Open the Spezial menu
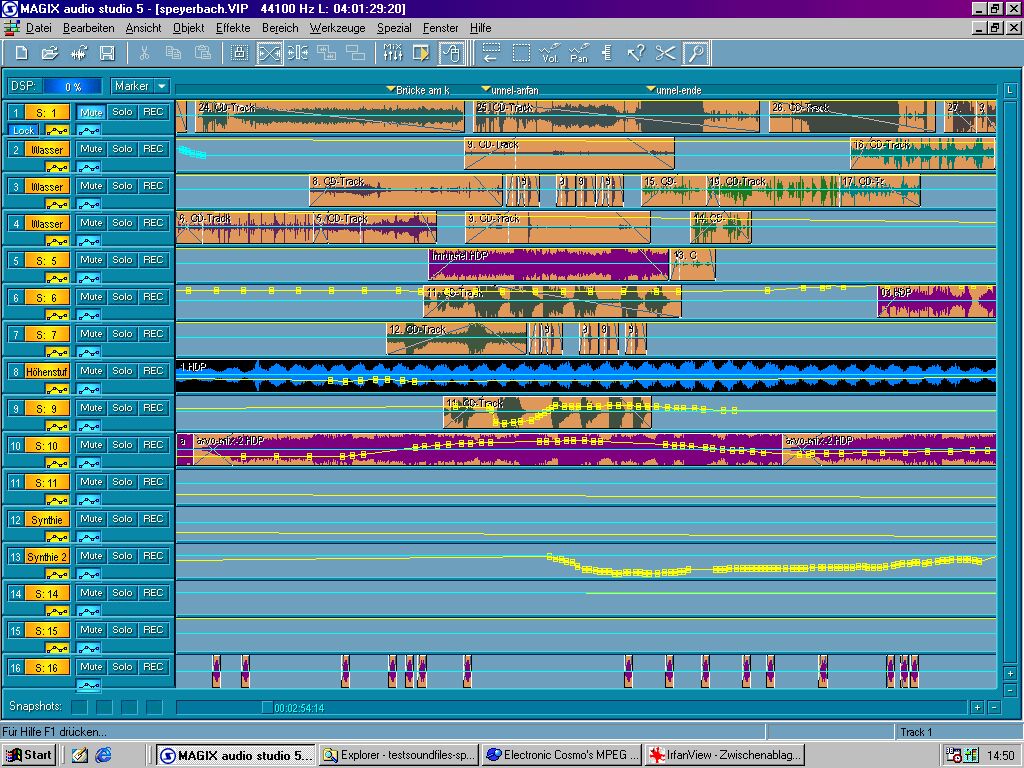 click(394, 28)
